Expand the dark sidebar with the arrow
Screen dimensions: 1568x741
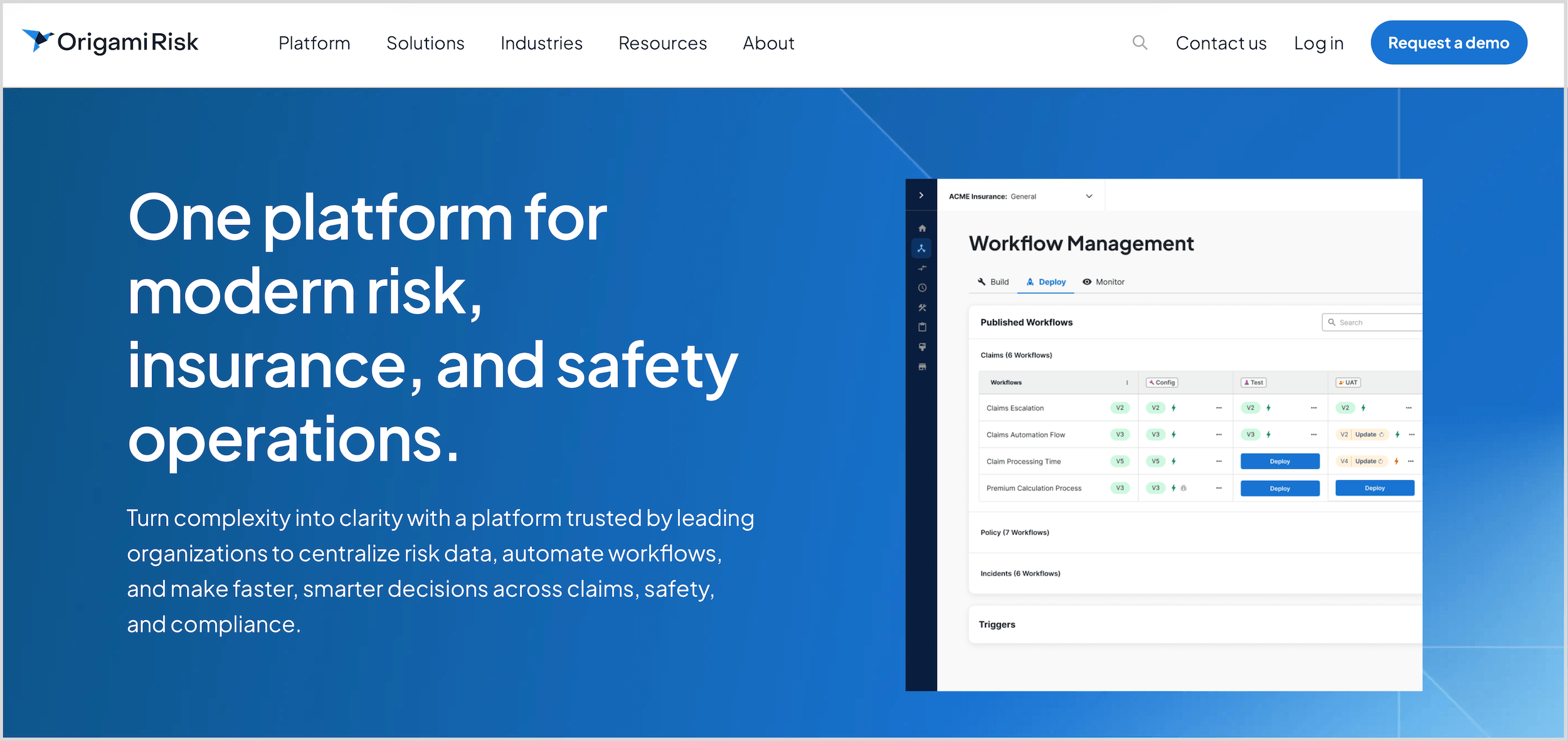tap(921, 196)
